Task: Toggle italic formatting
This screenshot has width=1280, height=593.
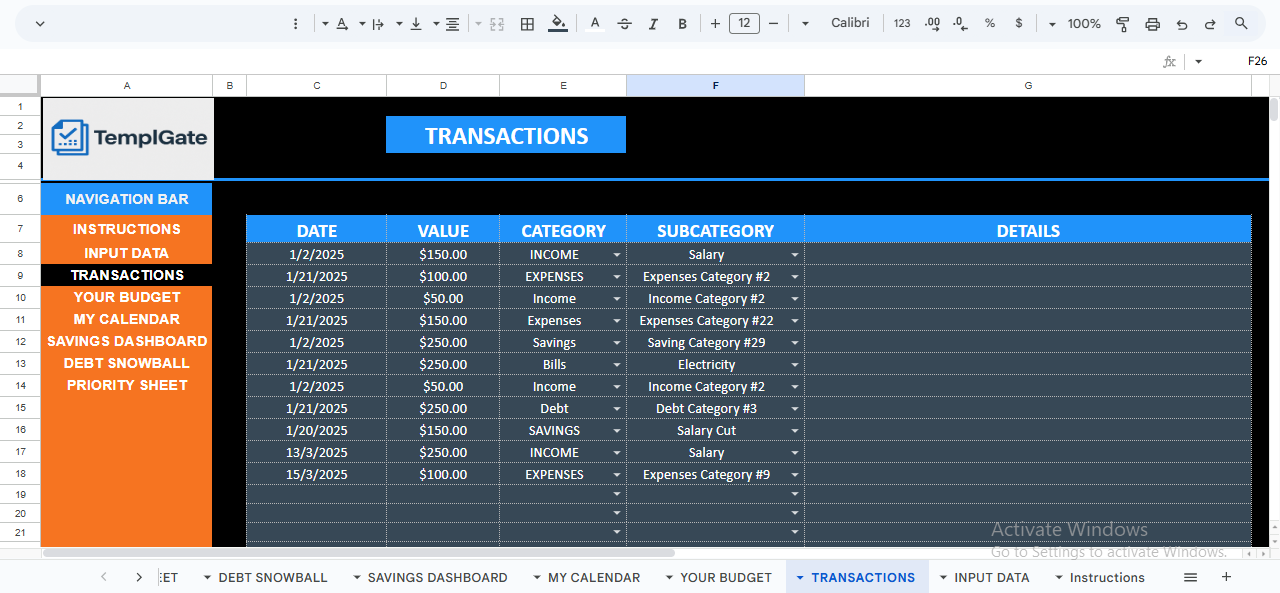Action: (654, 23)
